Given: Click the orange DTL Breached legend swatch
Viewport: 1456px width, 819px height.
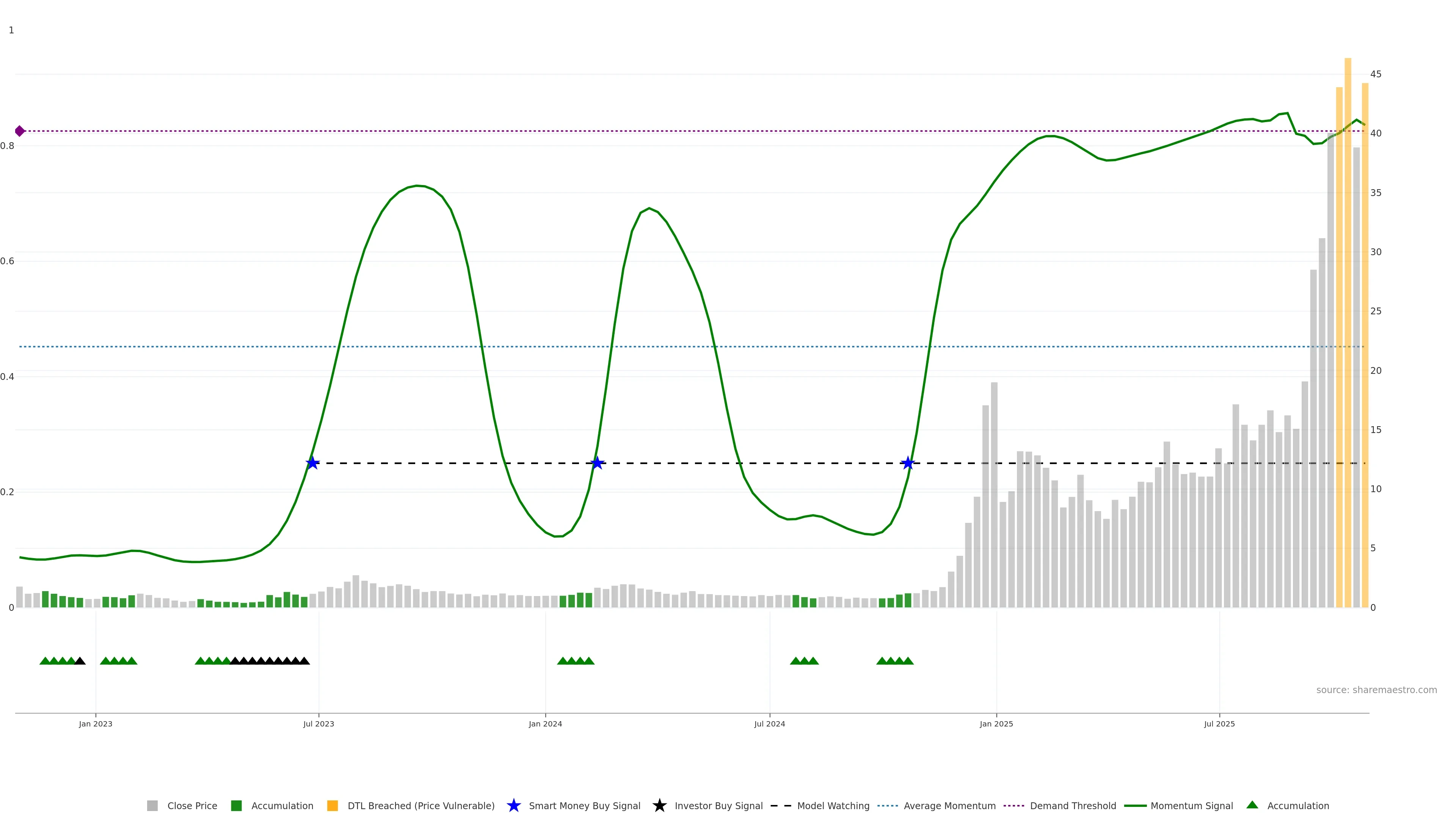Looking at the screenshot, I should tap(333, 806).
